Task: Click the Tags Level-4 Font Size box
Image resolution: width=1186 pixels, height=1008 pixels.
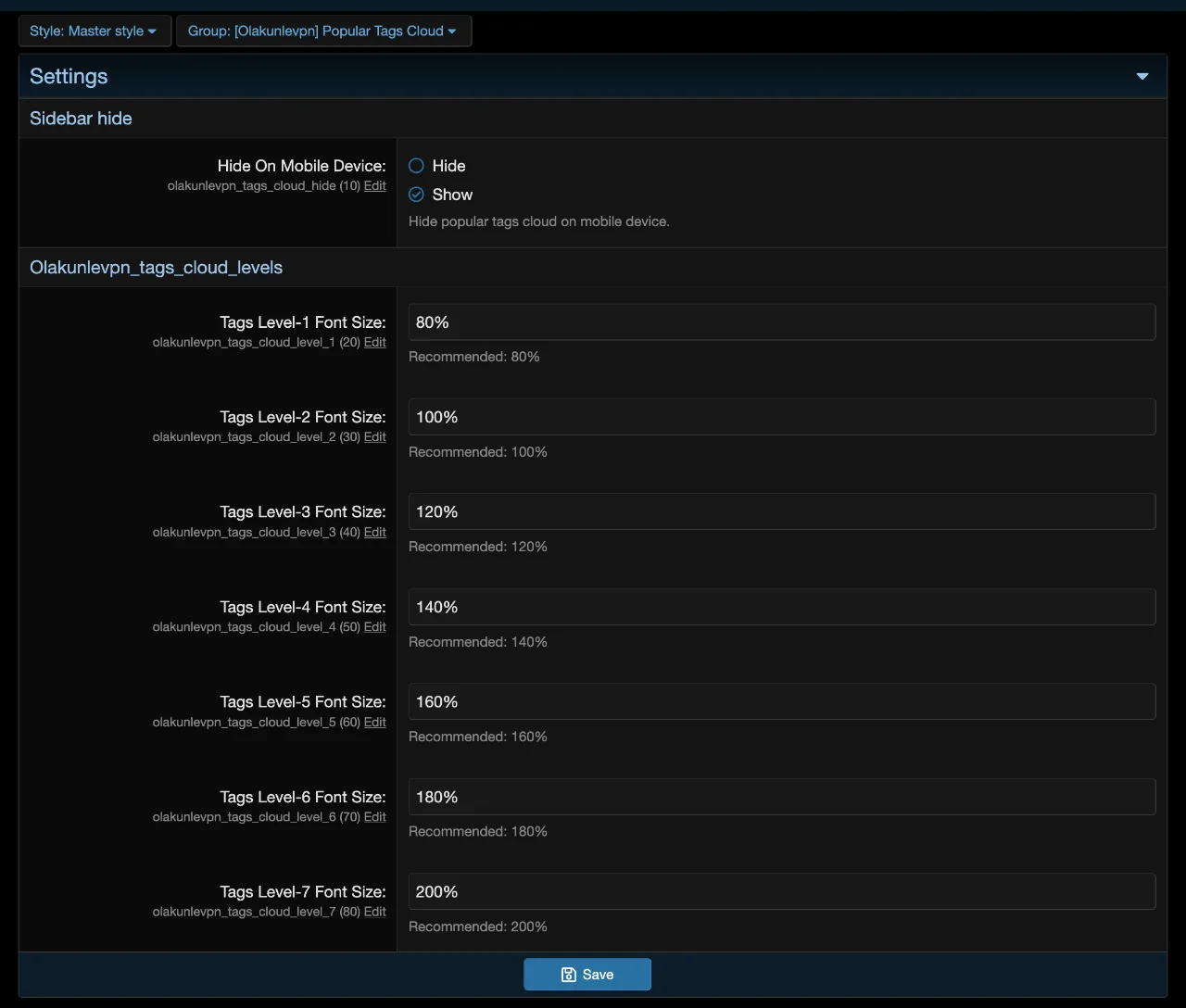Action: pyautogui.click(x=781, y=607)
